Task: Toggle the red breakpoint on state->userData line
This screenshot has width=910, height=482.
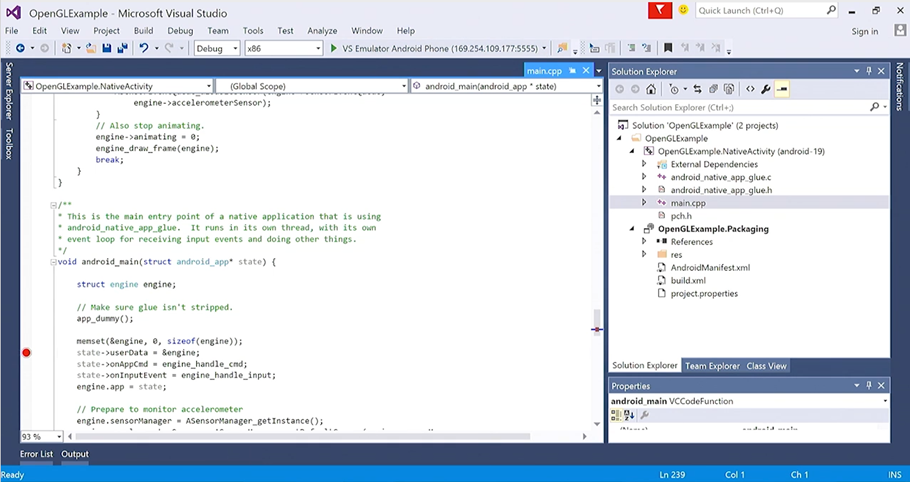Action: click(26, 353)
